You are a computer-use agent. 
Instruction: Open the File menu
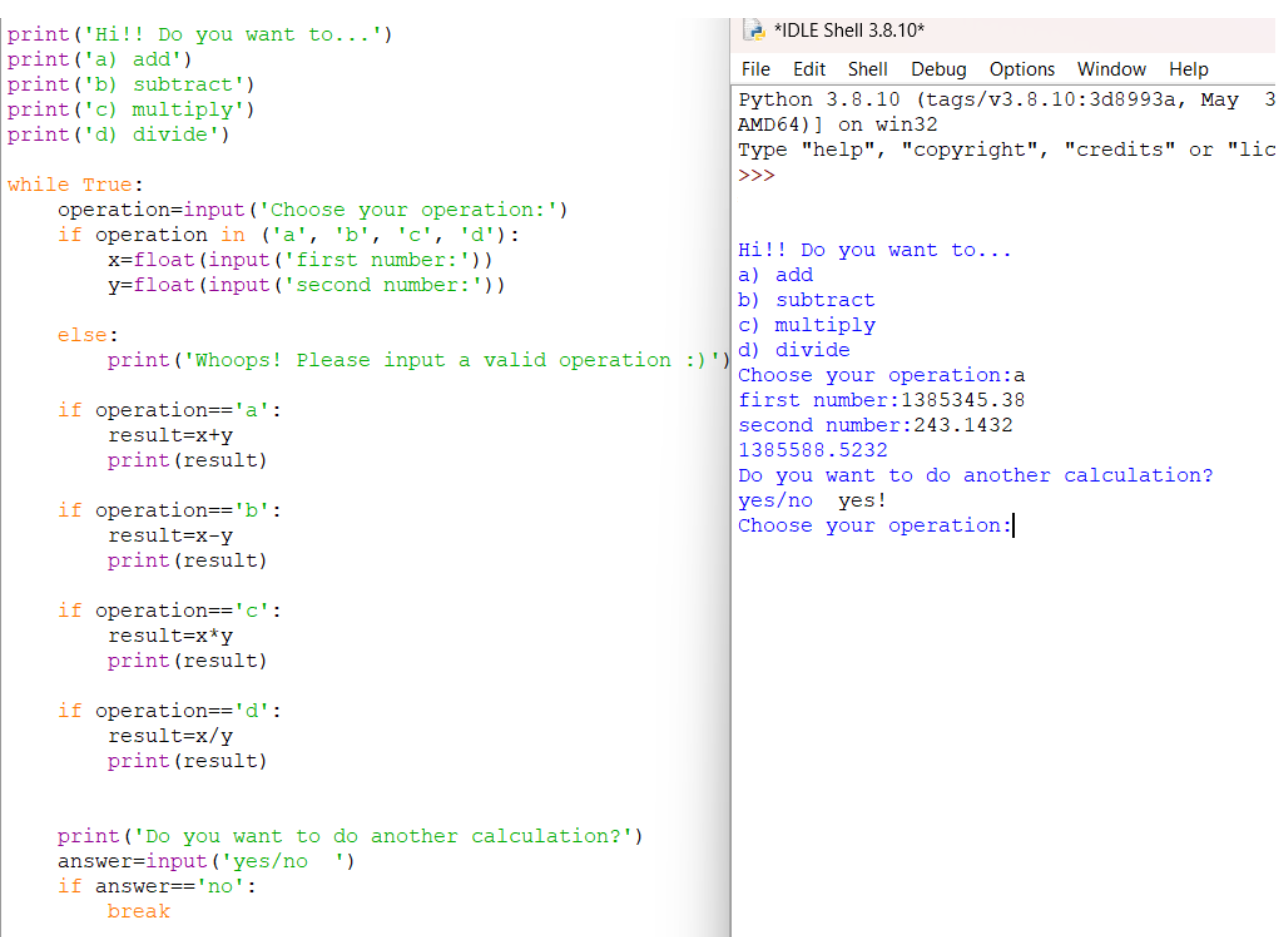(x=755, y=69)
